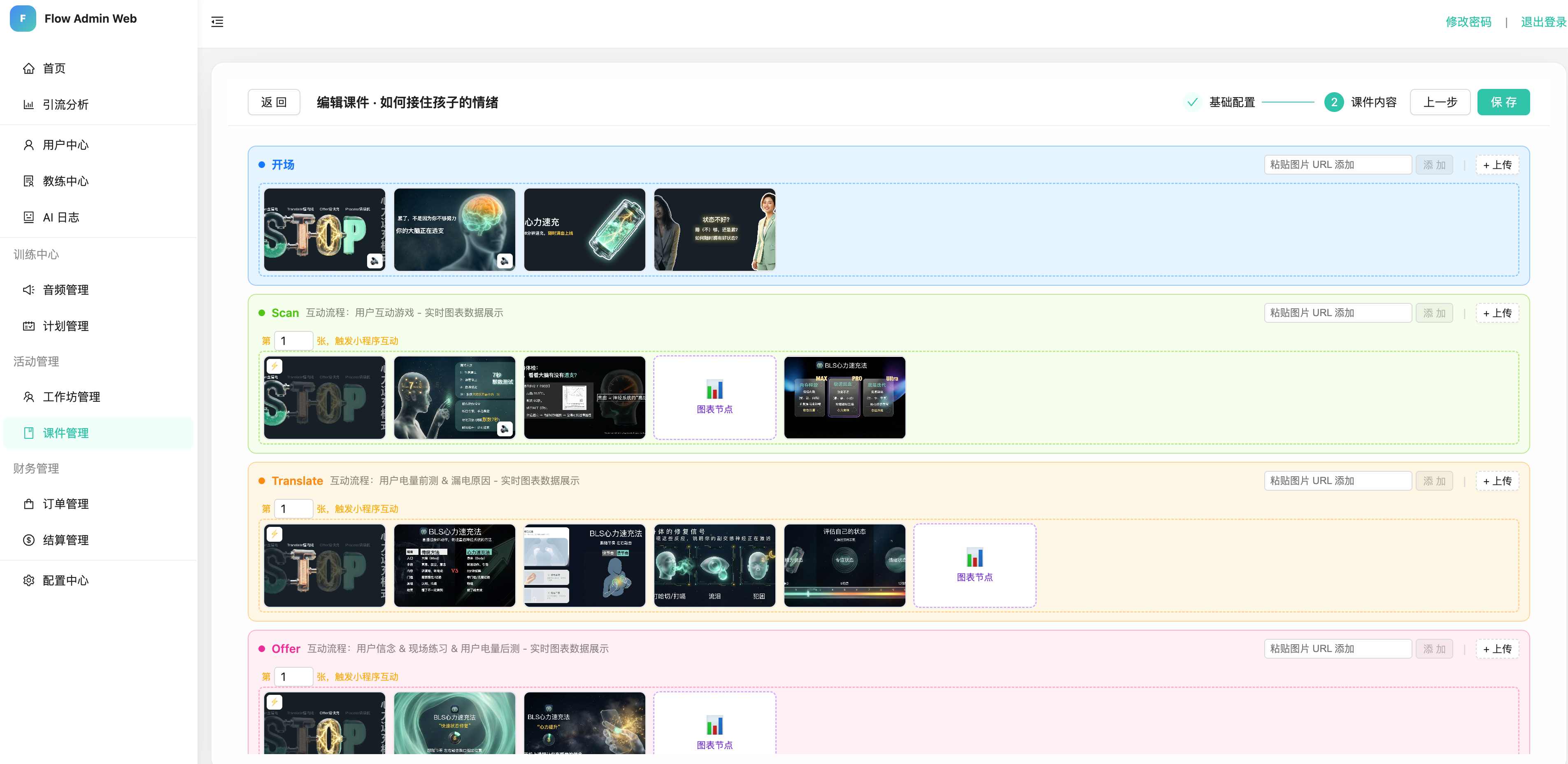This screenshot has width=1568, height=764.
Task: Click 上传 button in the 开场 section
Action: (x=1496, y=165)
